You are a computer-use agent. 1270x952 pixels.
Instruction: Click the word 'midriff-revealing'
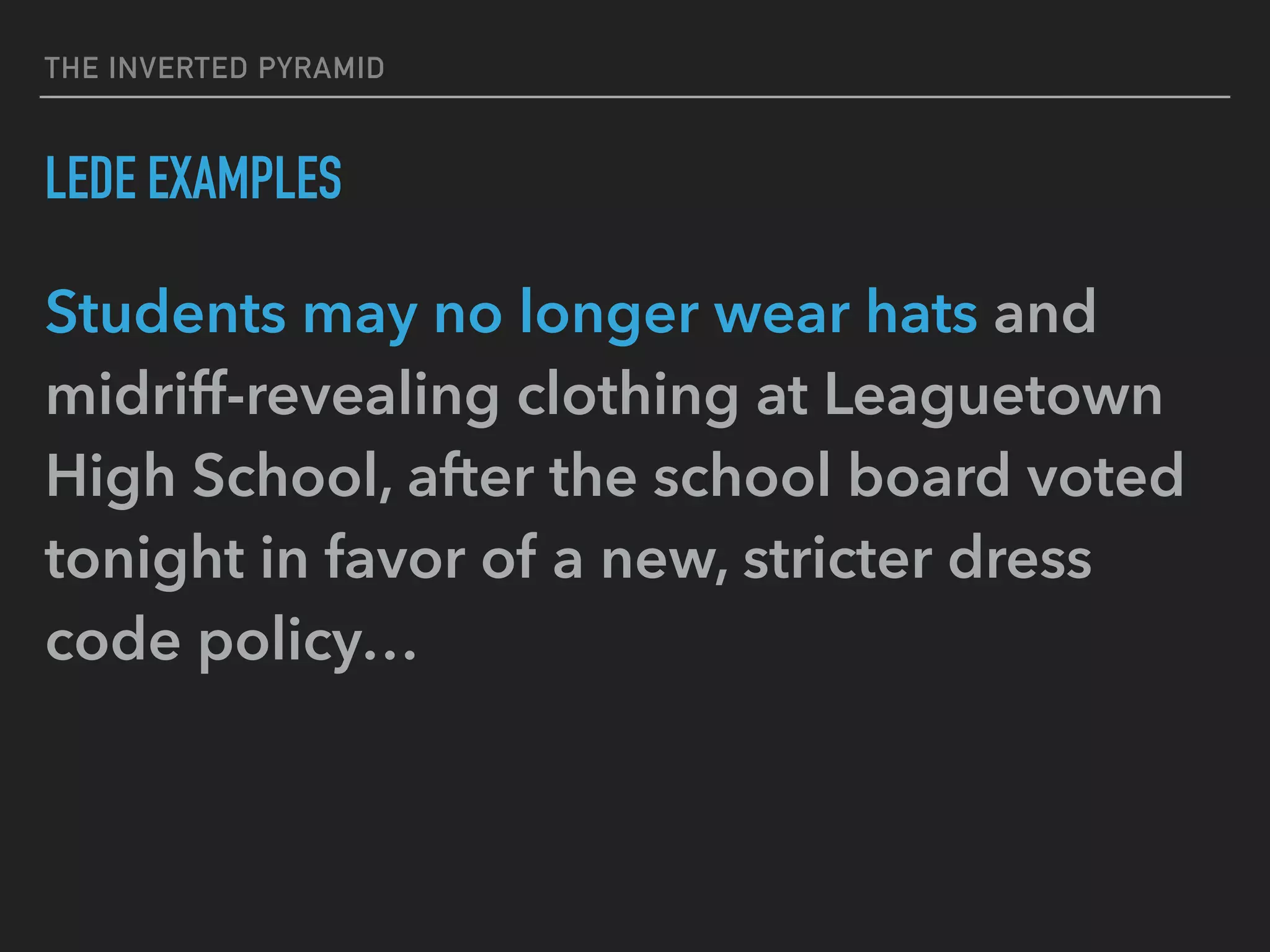272,396
